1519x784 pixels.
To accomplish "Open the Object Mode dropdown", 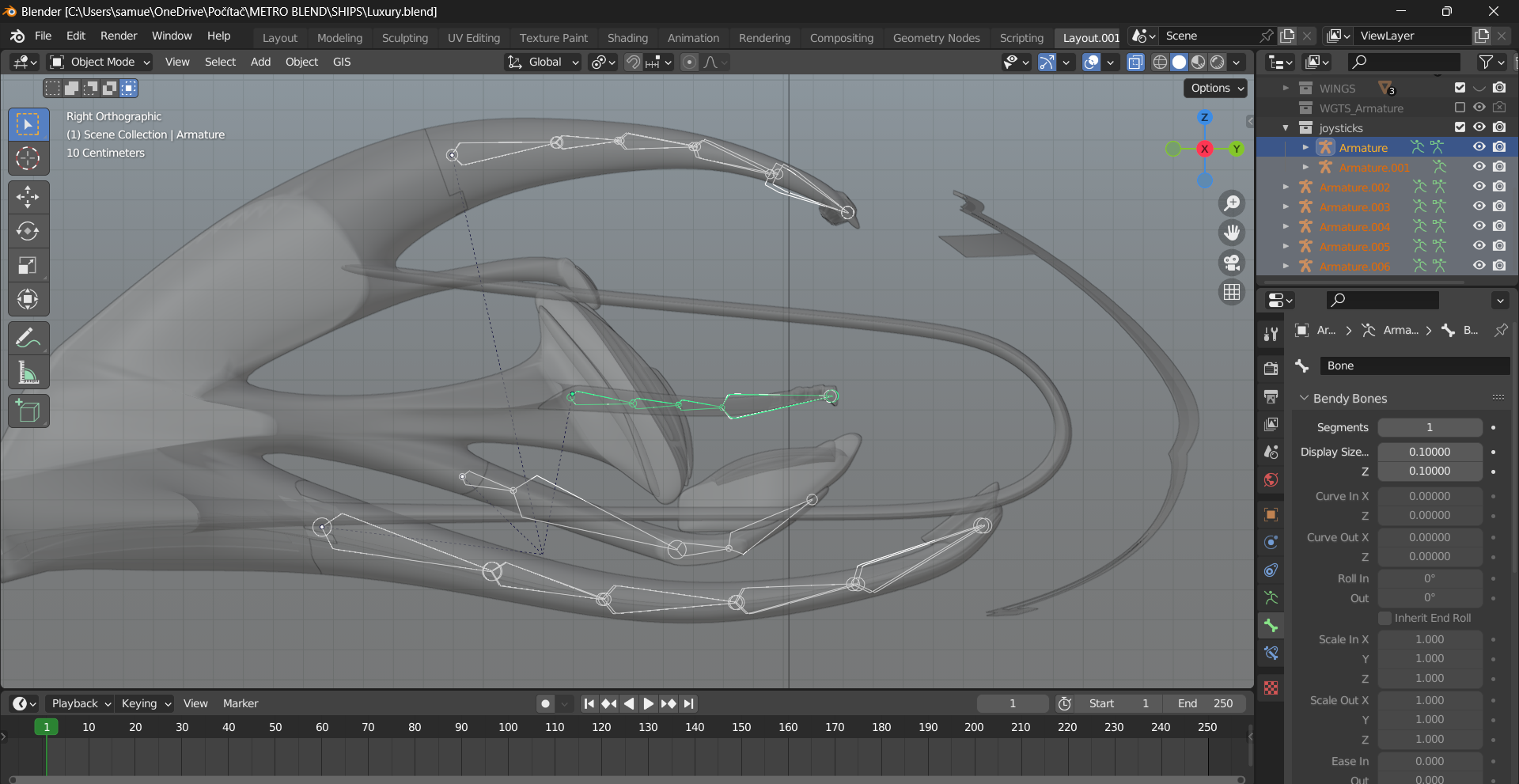I will coord(100,62).
